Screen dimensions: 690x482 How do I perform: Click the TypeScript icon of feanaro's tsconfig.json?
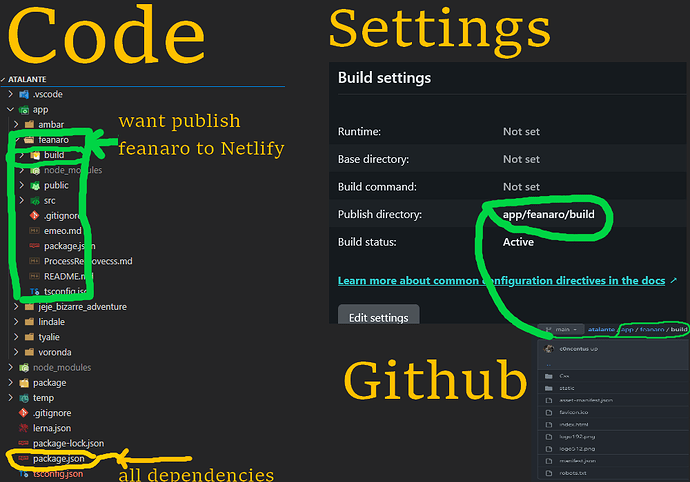coord(35,291)
